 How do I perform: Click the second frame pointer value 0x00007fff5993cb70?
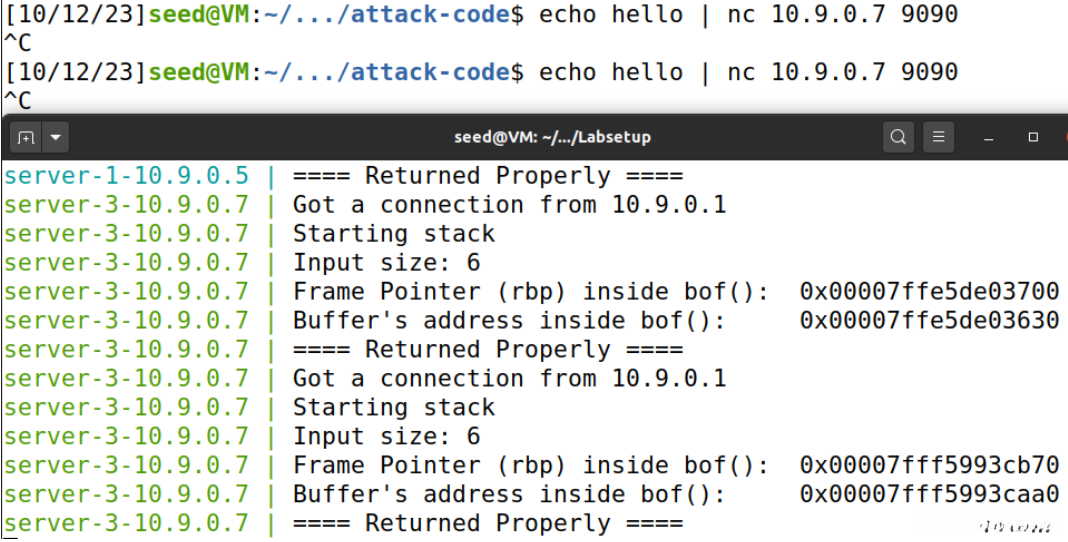click(x=929, y=465)
